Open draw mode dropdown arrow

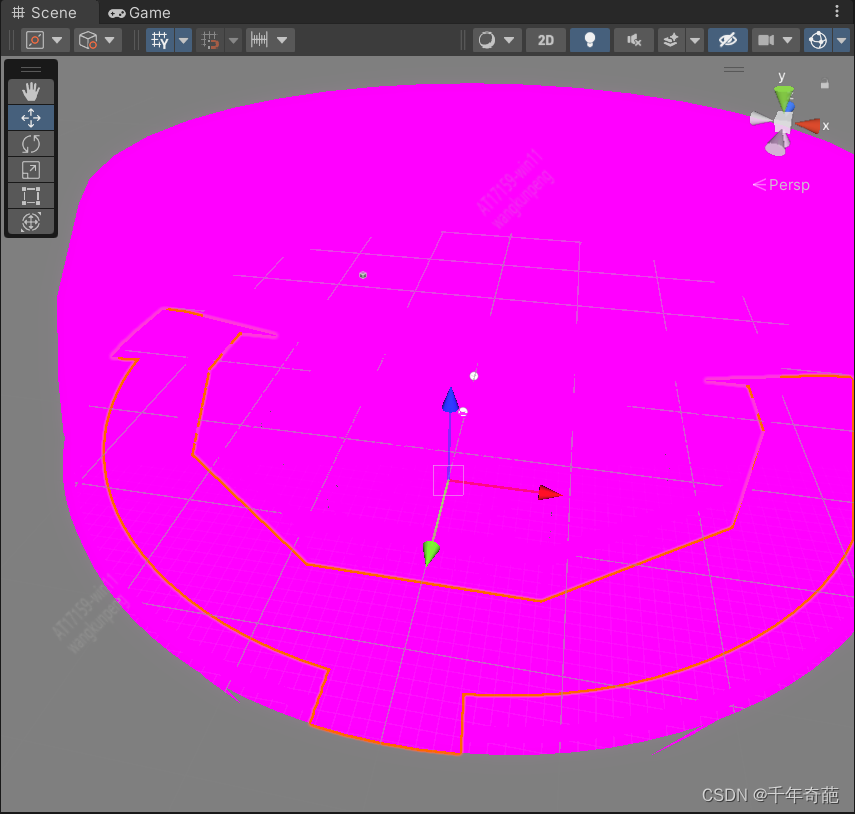509,40
